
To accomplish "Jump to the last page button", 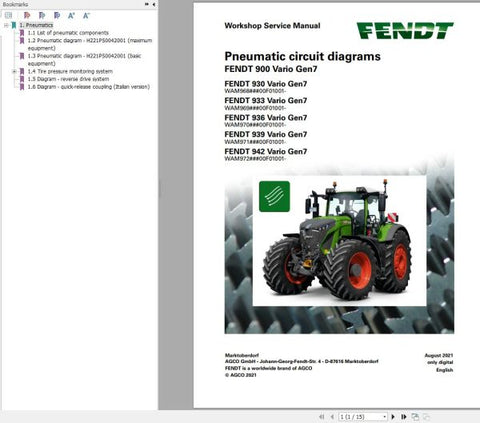I will pos(404,417).
